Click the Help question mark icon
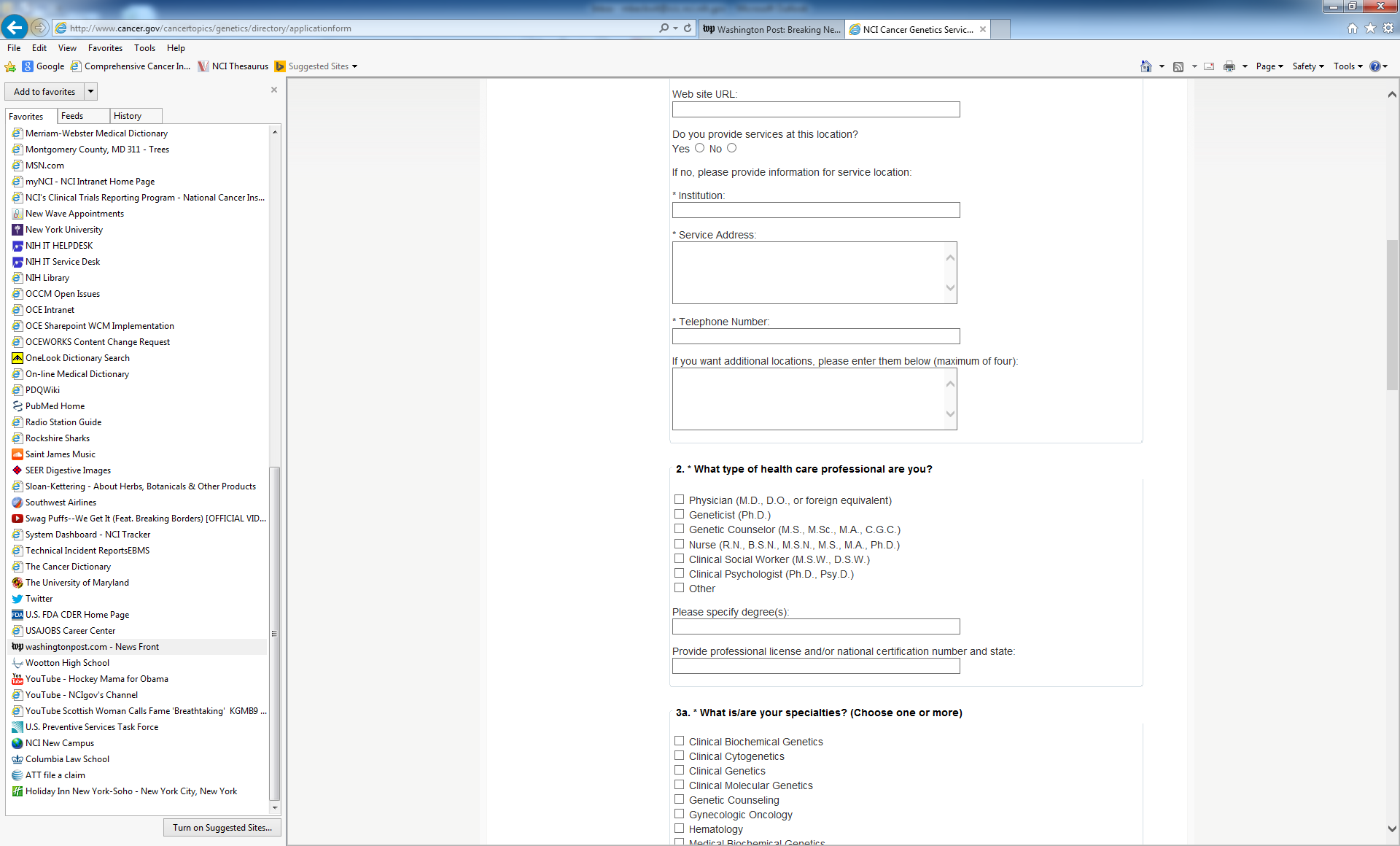 click(x=1375, y=66)
